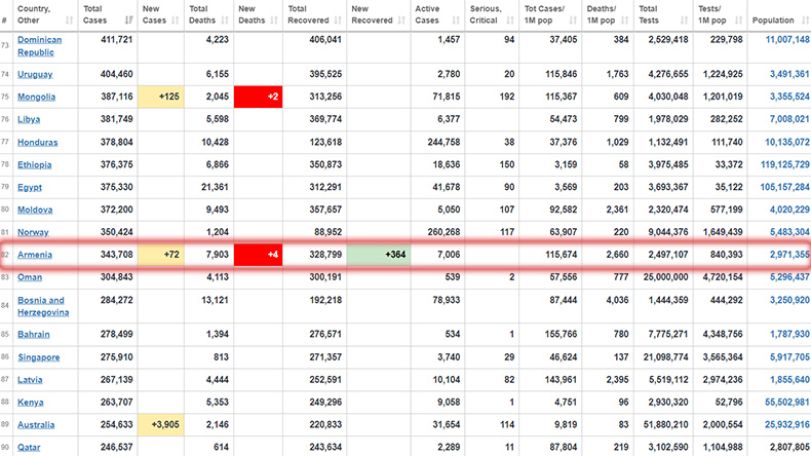
Task: Open Uruguay population 3,491,361 link
Action: point(789,74)
